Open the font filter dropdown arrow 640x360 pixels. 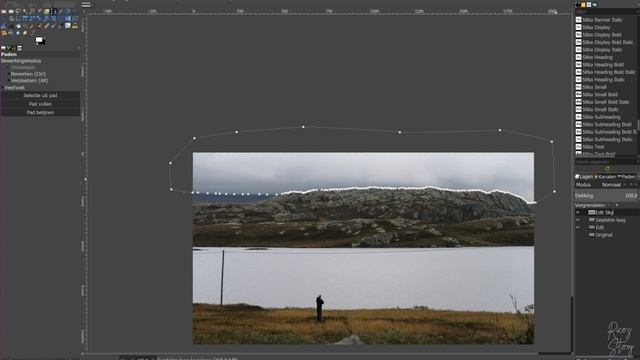point(638,12)
